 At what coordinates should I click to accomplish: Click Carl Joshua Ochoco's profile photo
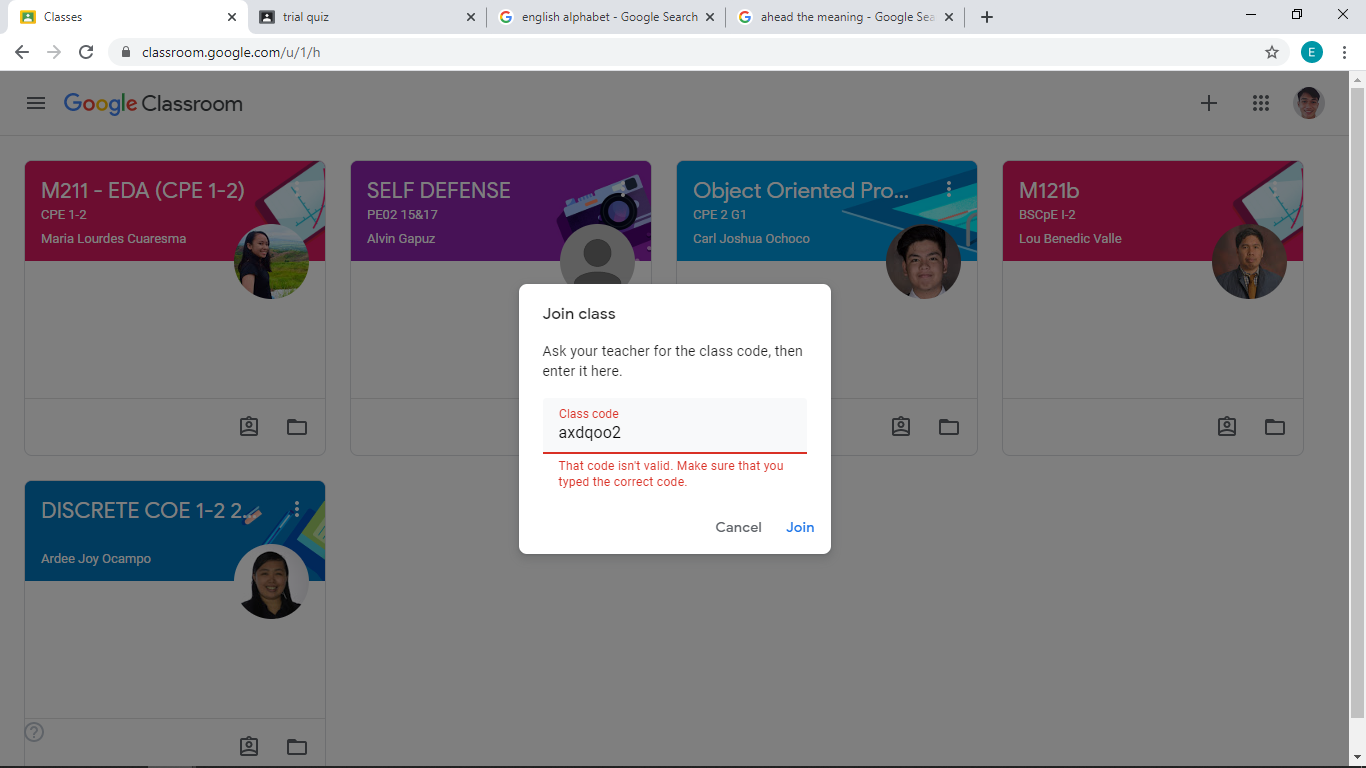coord(923,261)
